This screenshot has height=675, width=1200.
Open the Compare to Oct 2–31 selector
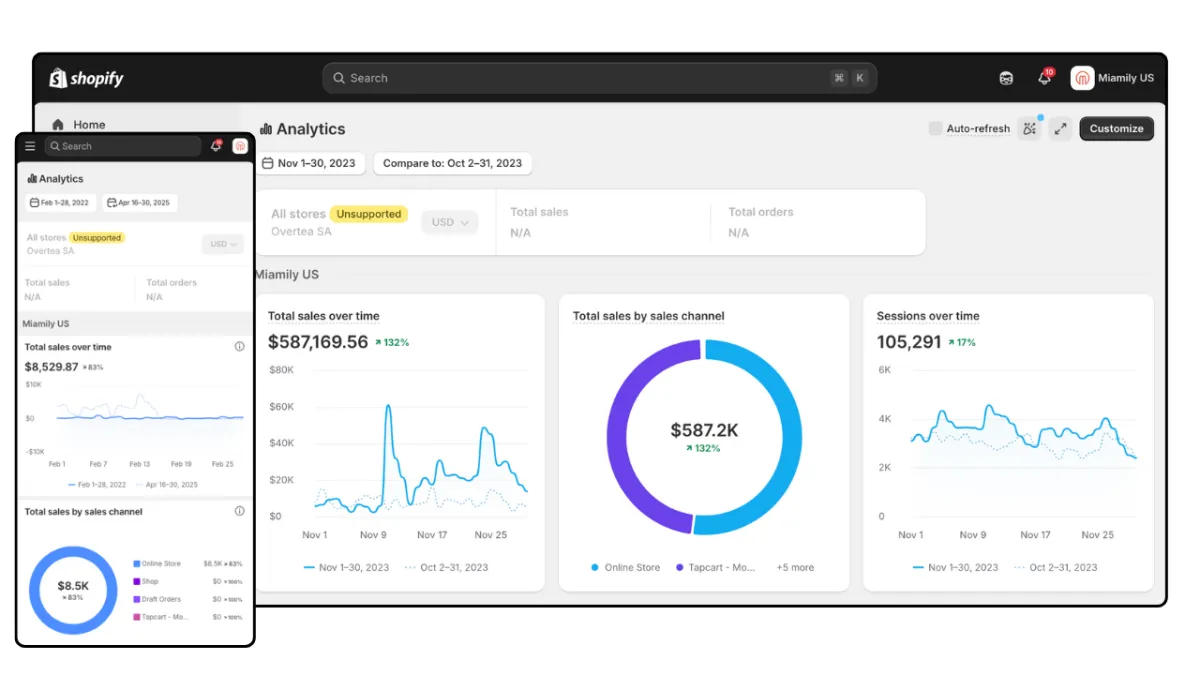pyautogui.click(x=453, y=163)
